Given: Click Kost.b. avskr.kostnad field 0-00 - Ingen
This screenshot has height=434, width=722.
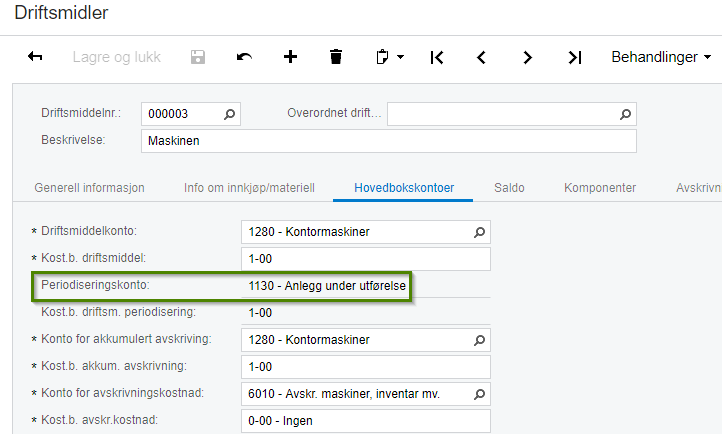Looking at the screenshot, I should pyautogui.click(x=366, y=421).
